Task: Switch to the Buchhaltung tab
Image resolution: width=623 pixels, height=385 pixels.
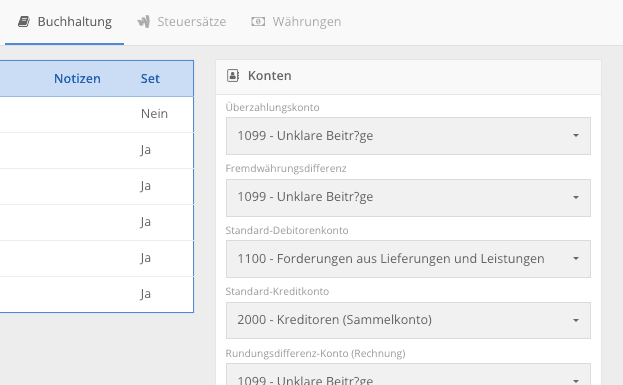Action: [x=64, y=22]
